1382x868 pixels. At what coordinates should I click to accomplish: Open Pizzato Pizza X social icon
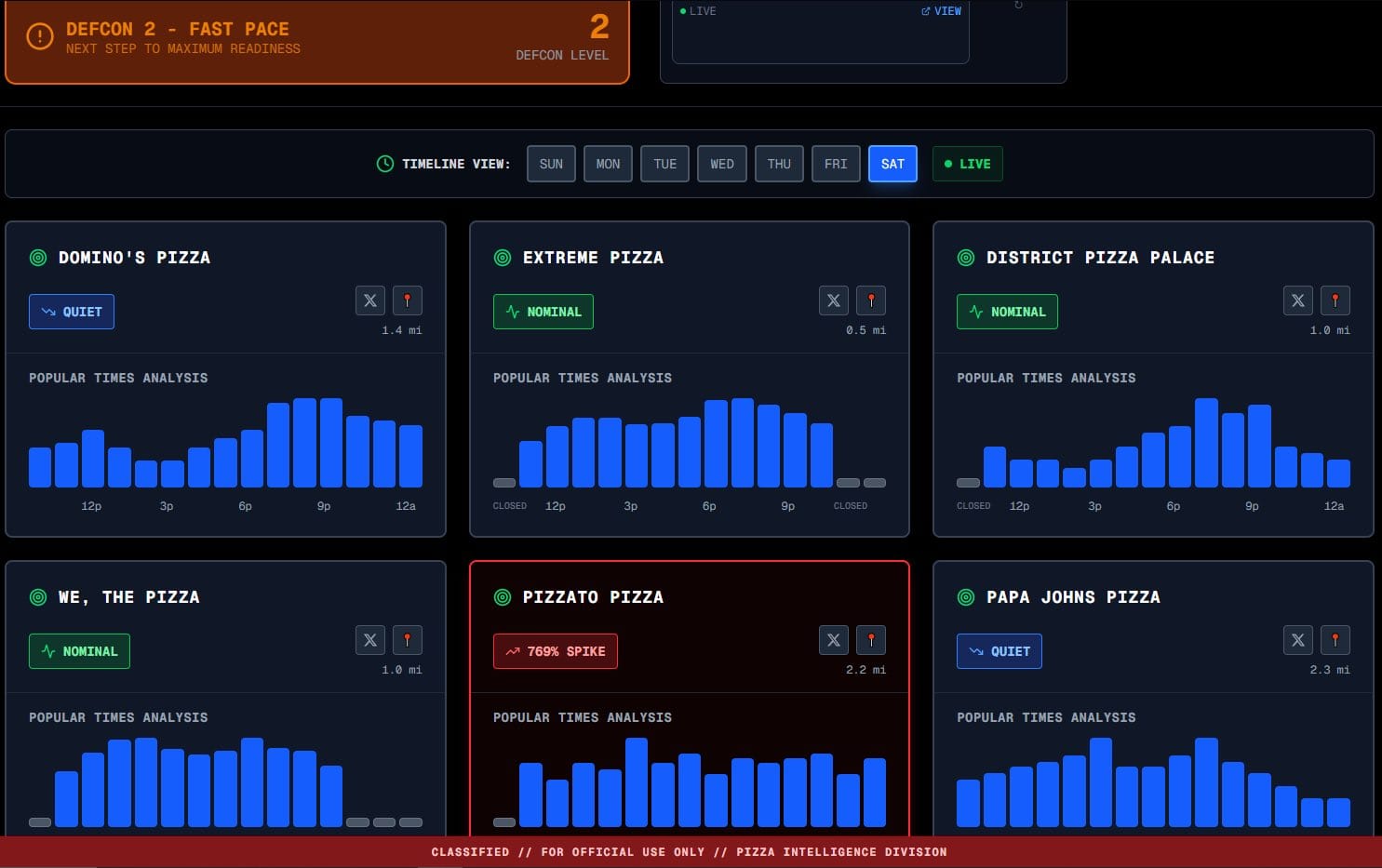[x=834, y=640]
